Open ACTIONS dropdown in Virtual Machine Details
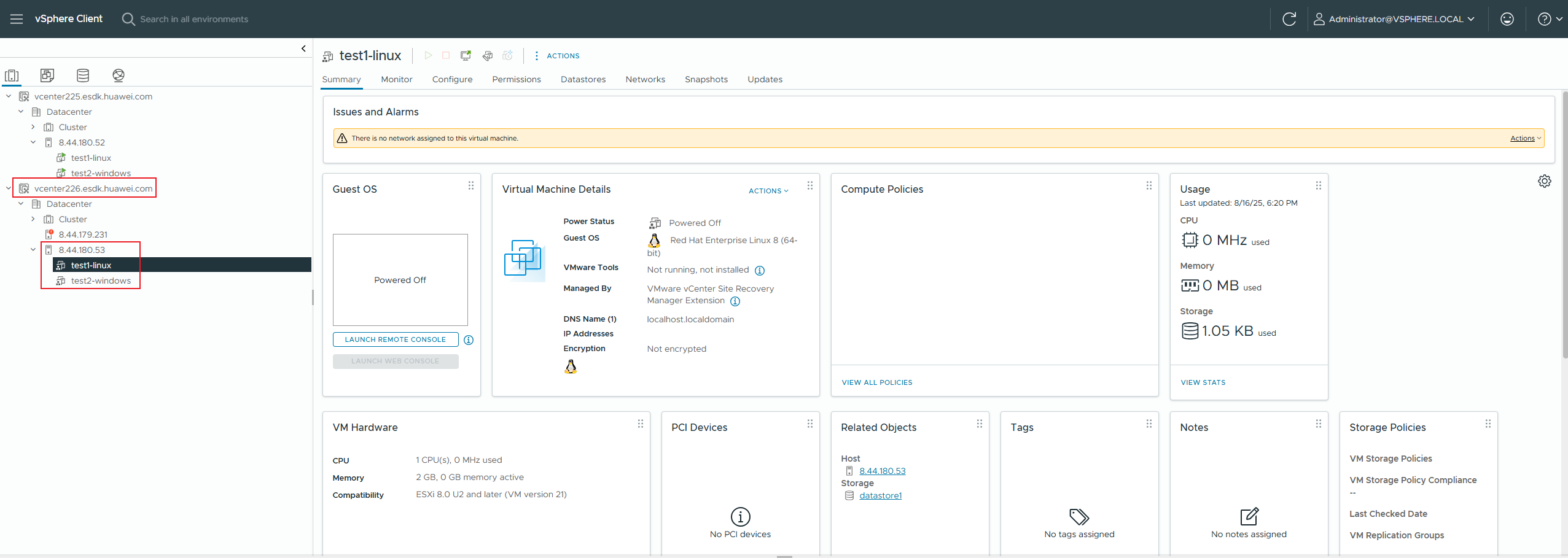Viewport: 1568px width, 558px height. 768,191
